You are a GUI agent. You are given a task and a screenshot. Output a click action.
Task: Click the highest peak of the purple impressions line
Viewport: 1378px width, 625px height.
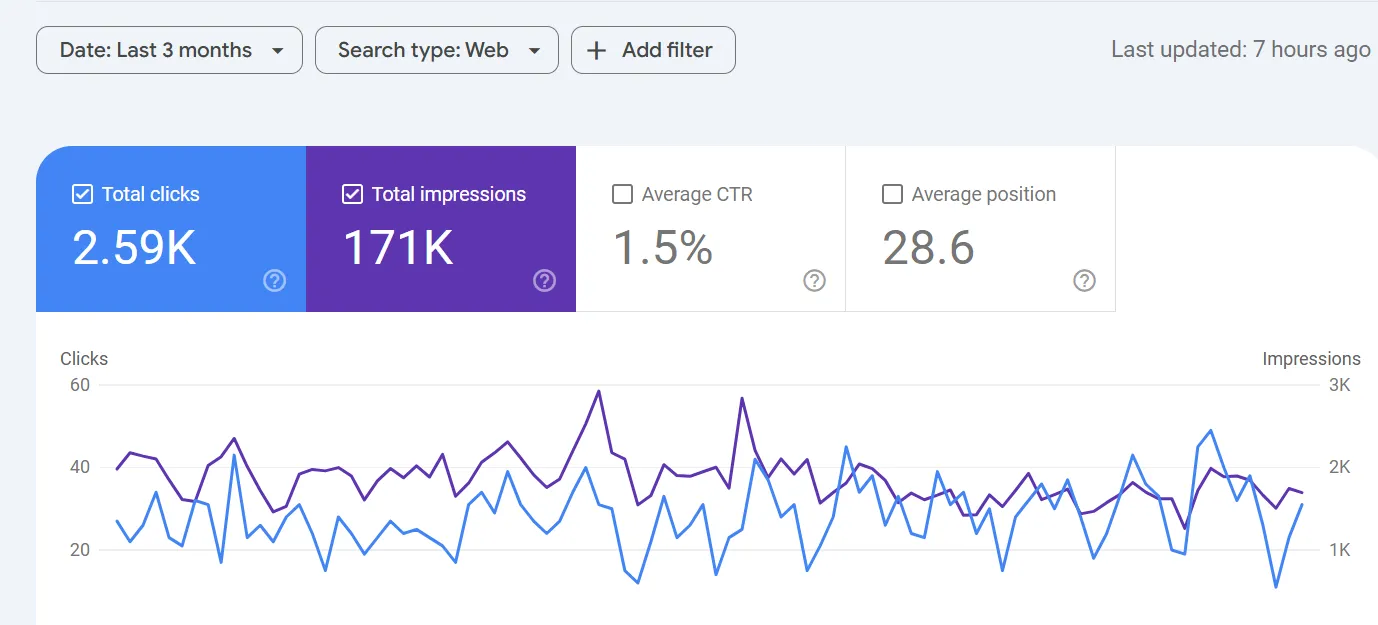point(598,391)
